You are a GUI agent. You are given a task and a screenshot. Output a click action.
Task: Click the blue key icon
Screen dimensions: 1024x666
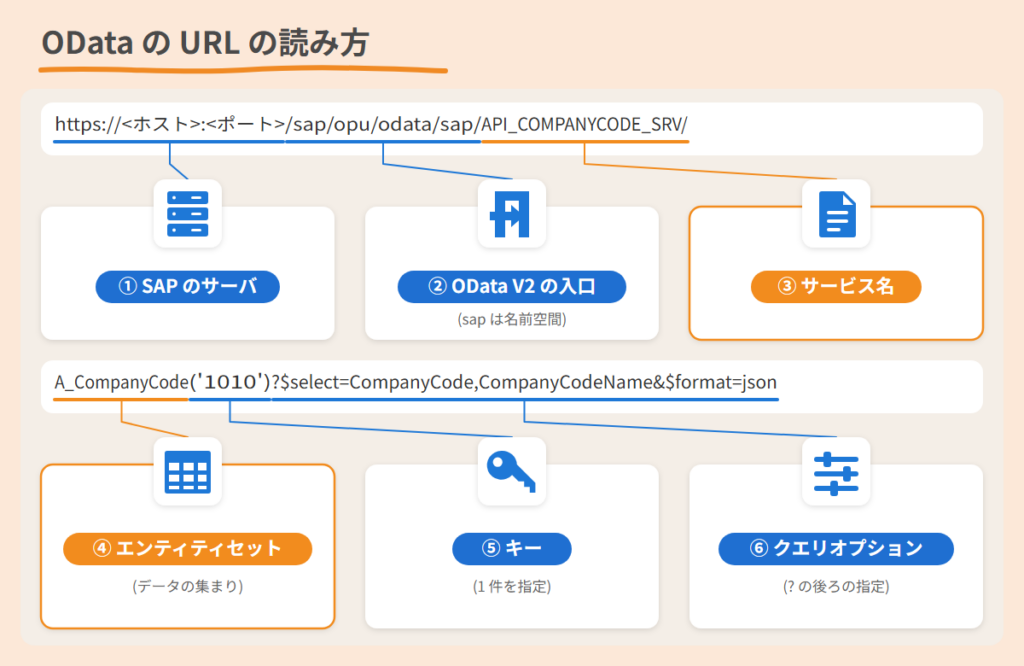tap(511, 471)
